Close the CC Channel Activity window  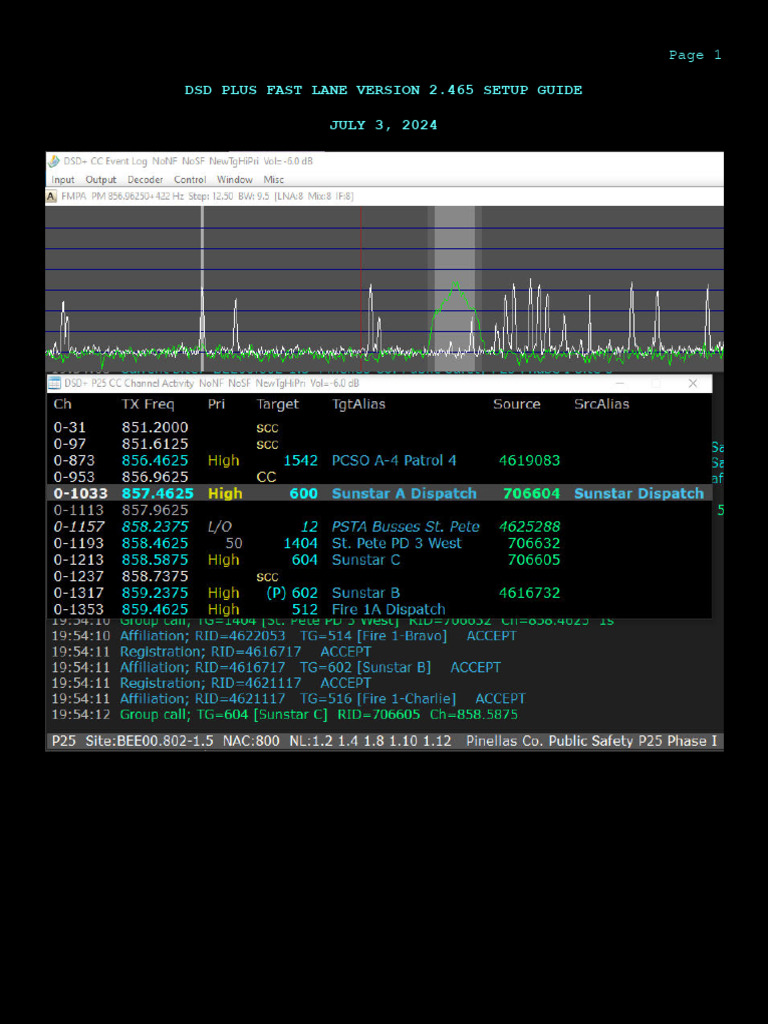tap(692, 383)
